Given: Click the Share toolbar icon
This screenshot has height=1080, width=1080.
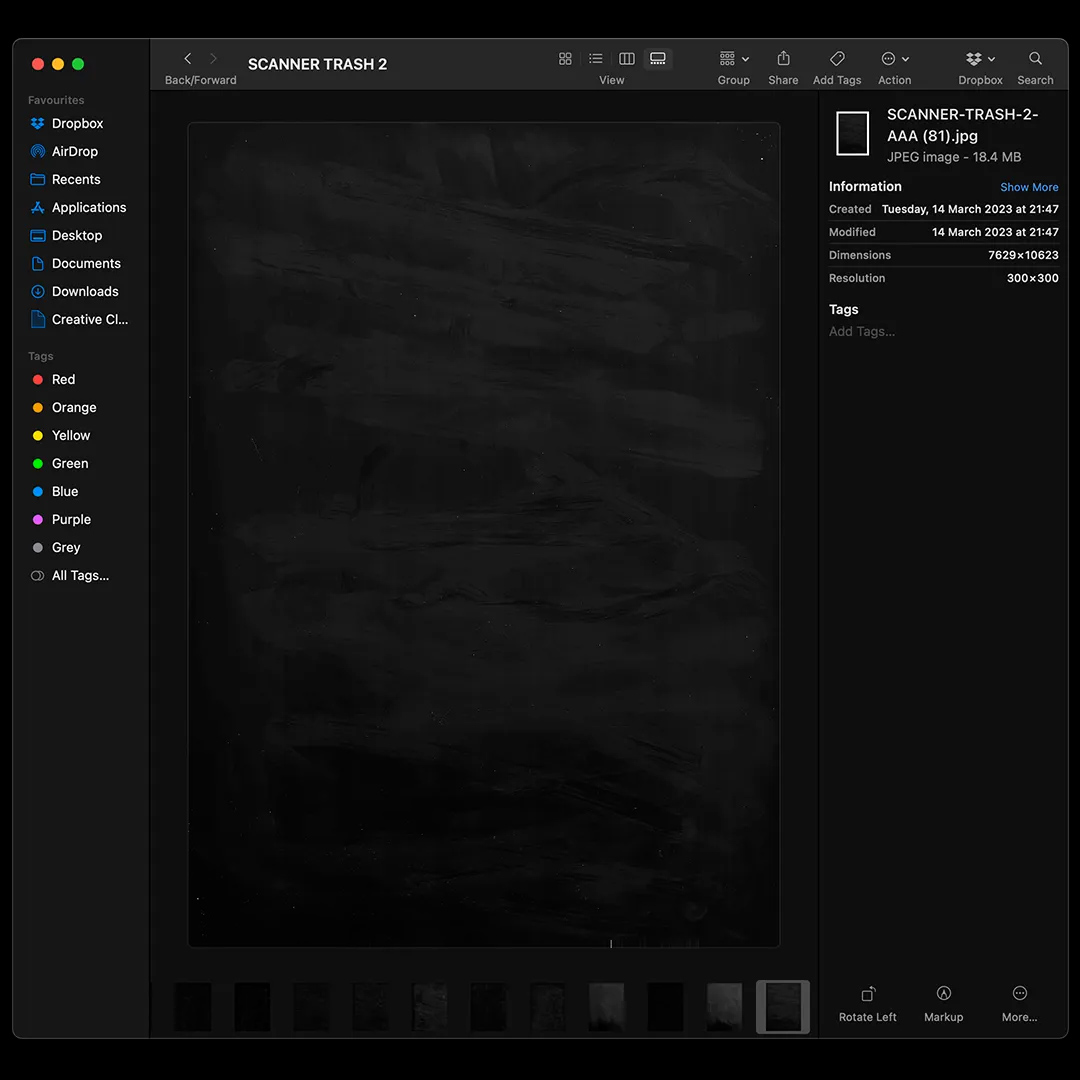Looking at the screenshot, I should coord(783,59).
